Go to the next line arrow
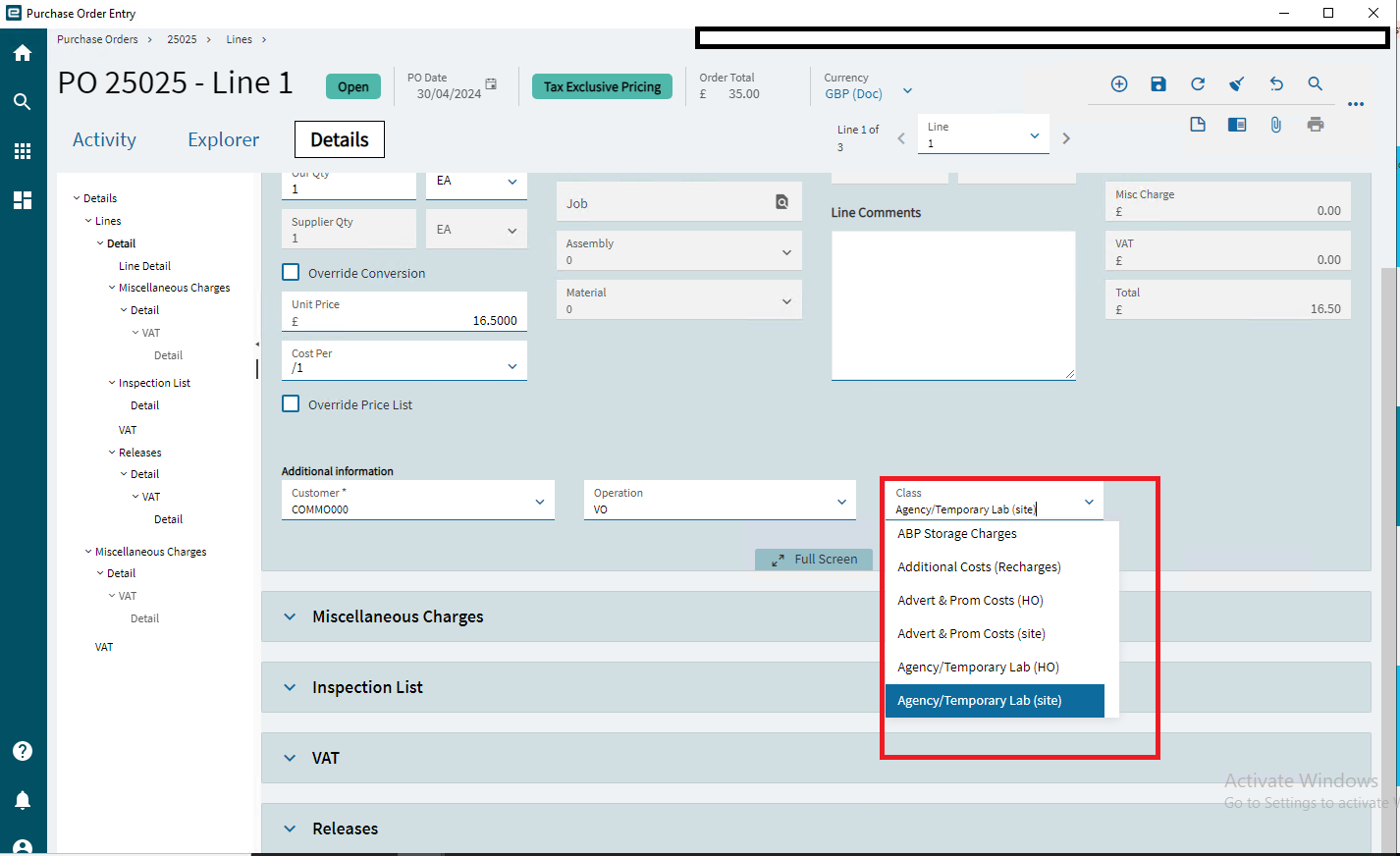Viewport: 1400px width, 856px height. [1066, 138]
